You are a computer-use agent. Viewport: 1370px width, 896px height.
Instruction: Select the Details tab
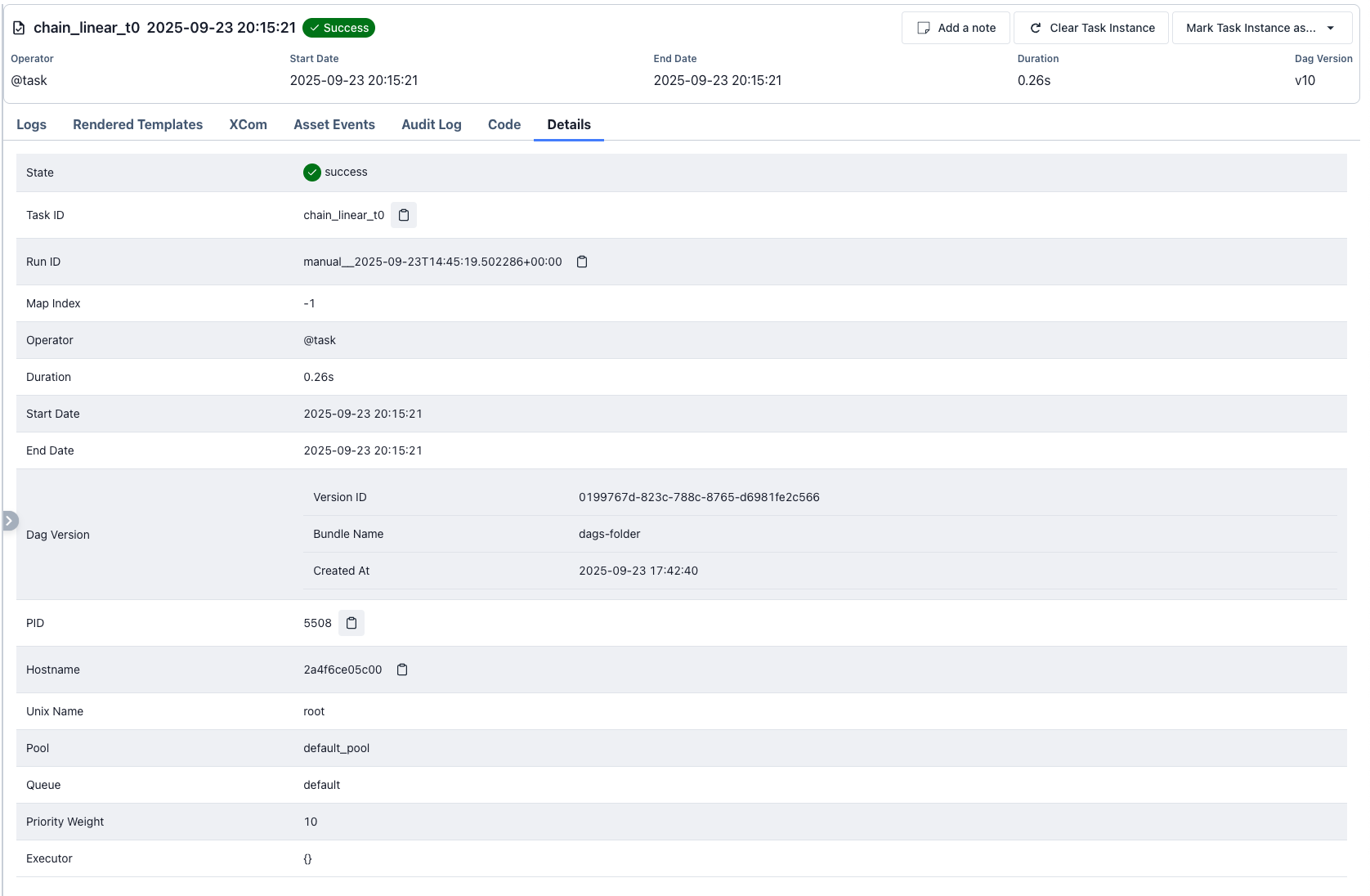click(569, 124)
